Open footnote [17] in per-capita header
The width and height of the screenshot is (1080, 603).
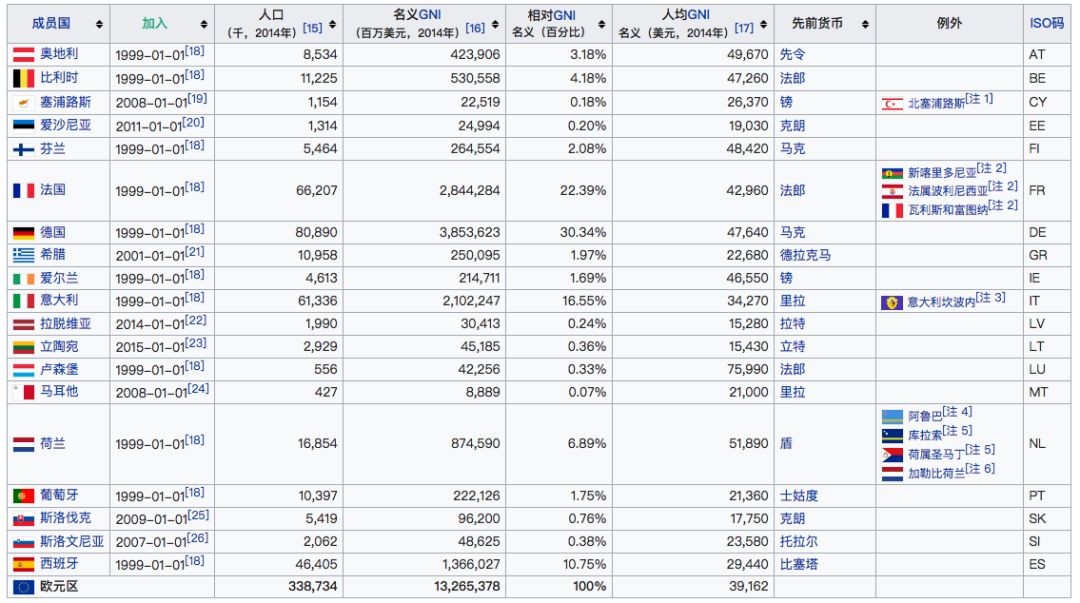point(743,28)
